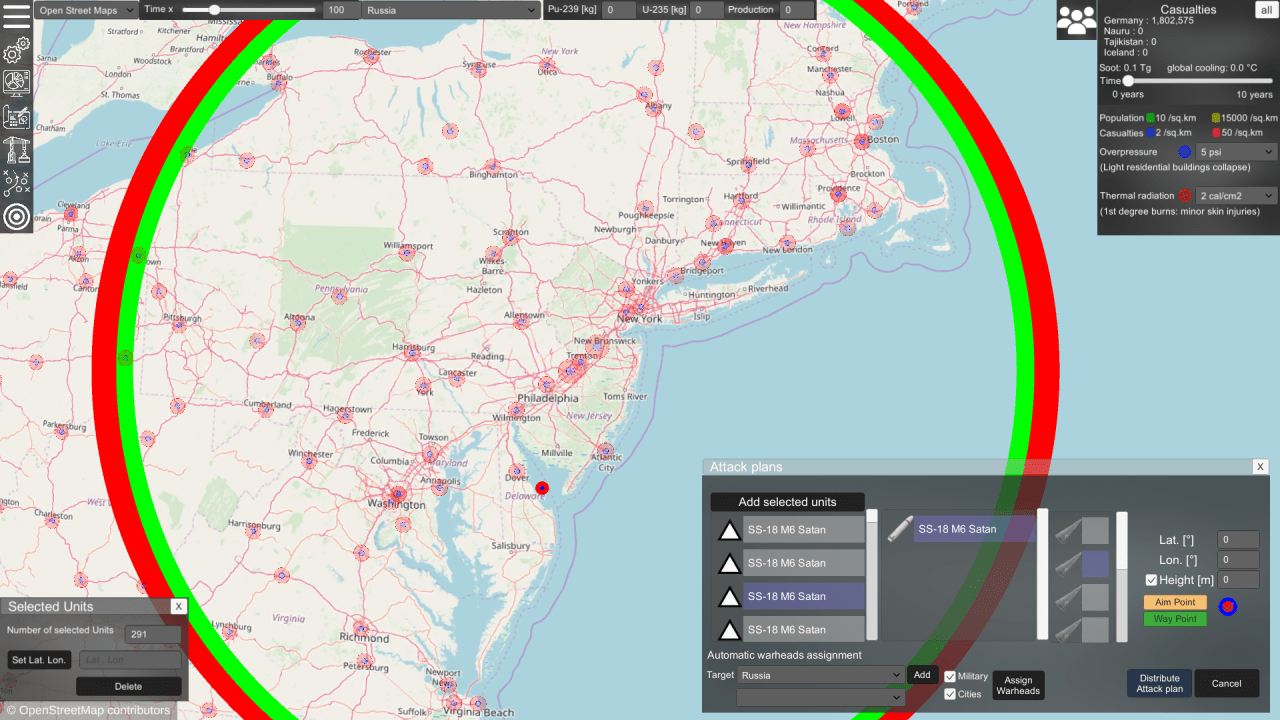The image size is (1280, 720).
Task: Open the statistics pie chart monitor
Action: tap(16, 83)
